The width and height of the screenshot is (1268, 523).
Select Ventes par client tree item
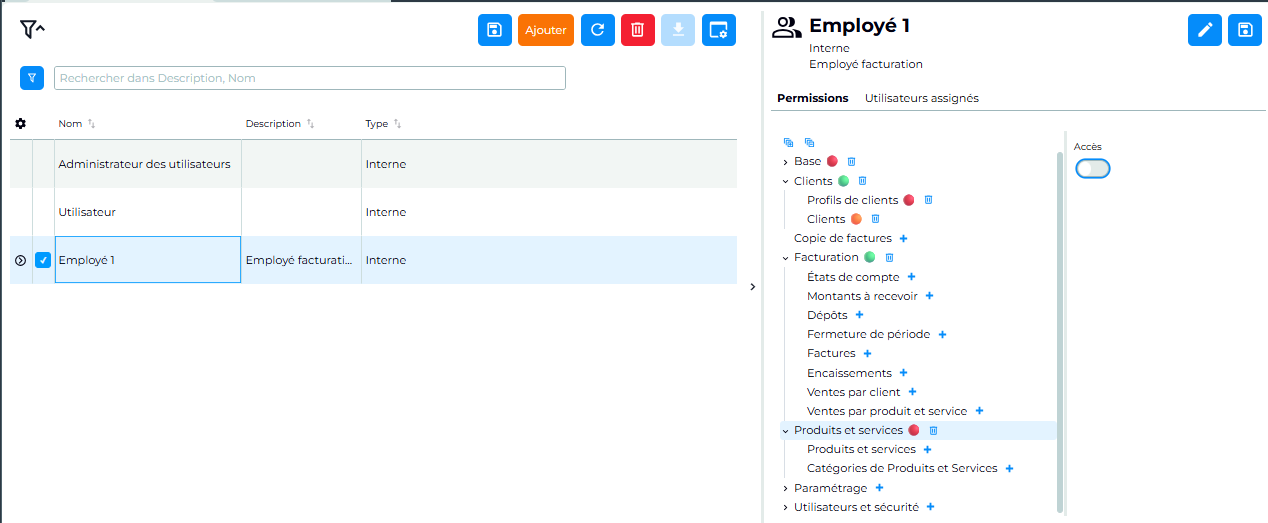(x=854, y=392)
